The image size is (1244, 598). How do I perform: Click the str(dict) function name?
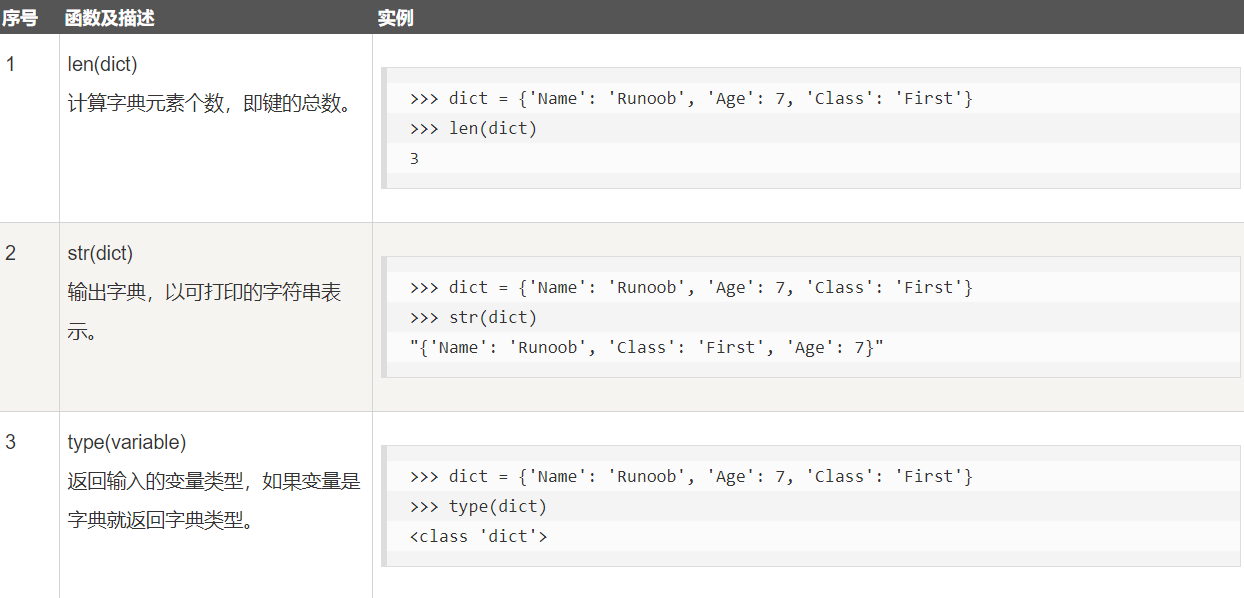click(100, 253)
